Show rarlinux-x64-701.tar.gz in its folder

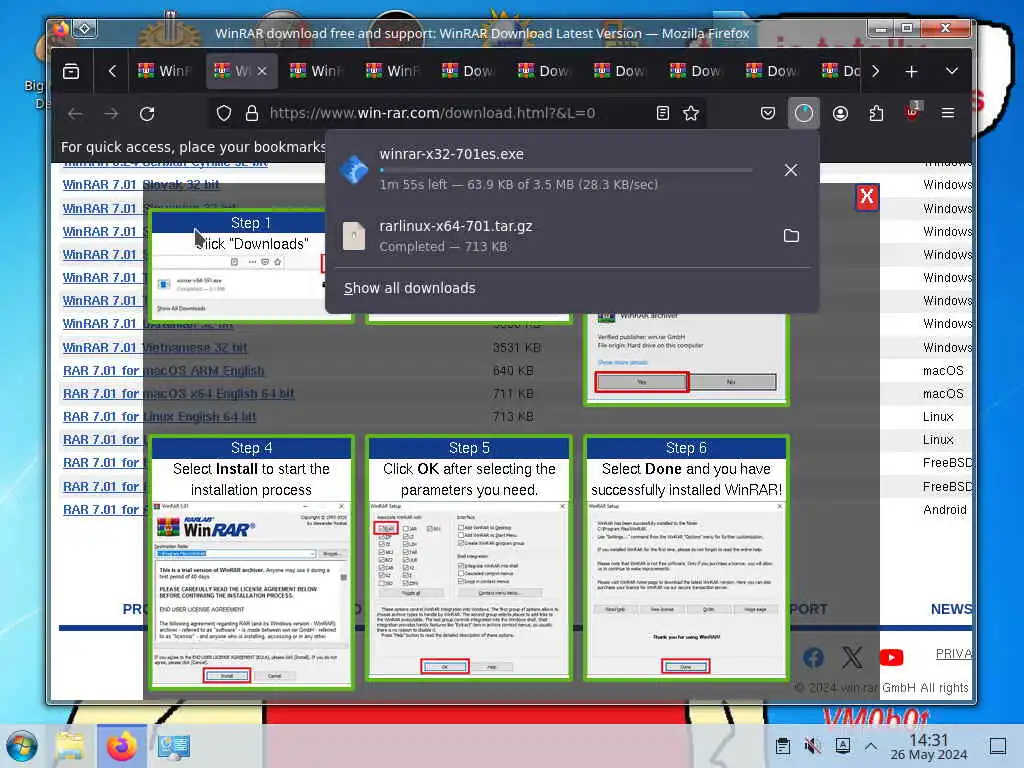[791, 236]
